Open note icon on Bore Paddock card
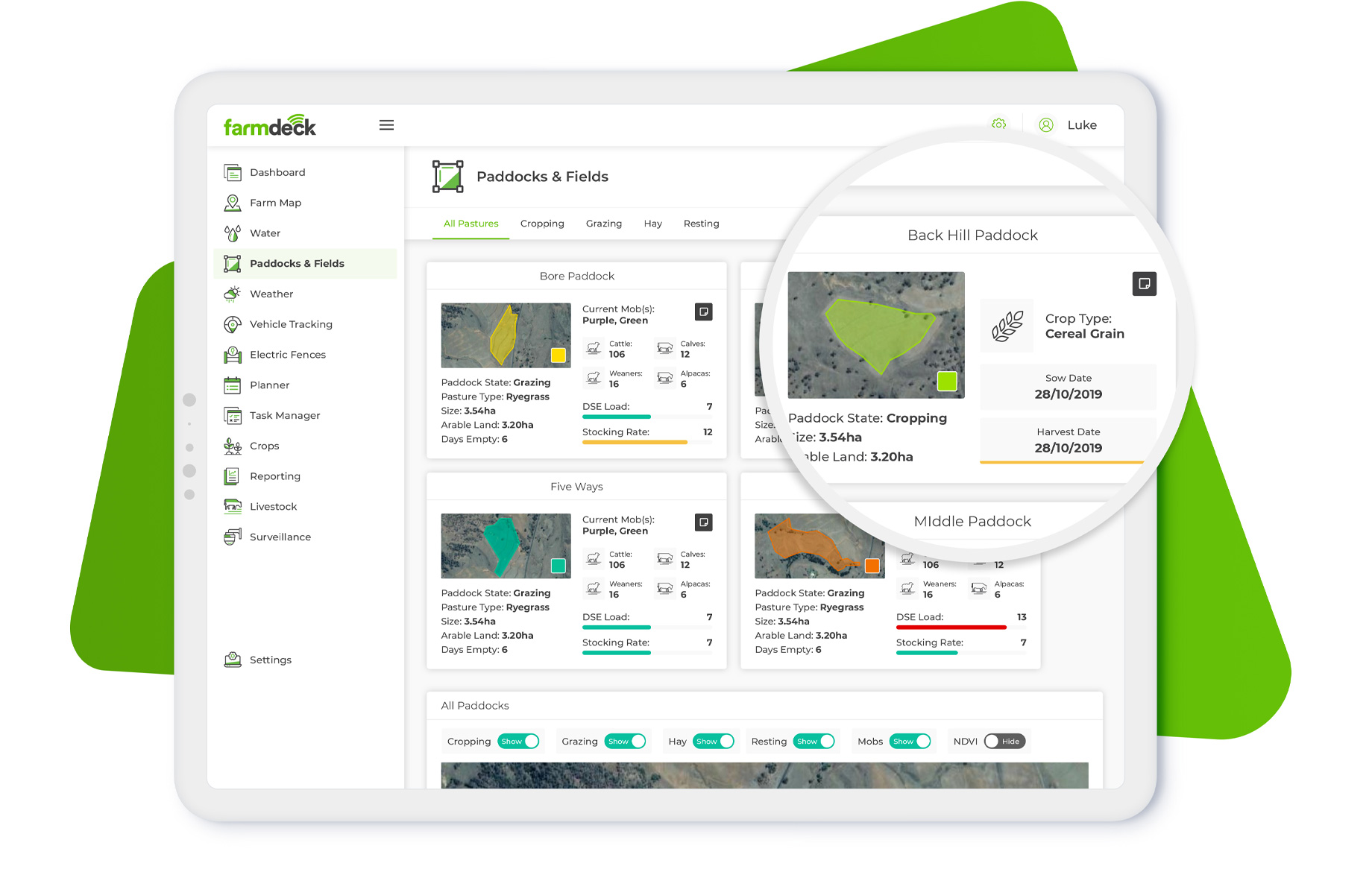This screenshot has height=872, width=1372. click(703, 312)
